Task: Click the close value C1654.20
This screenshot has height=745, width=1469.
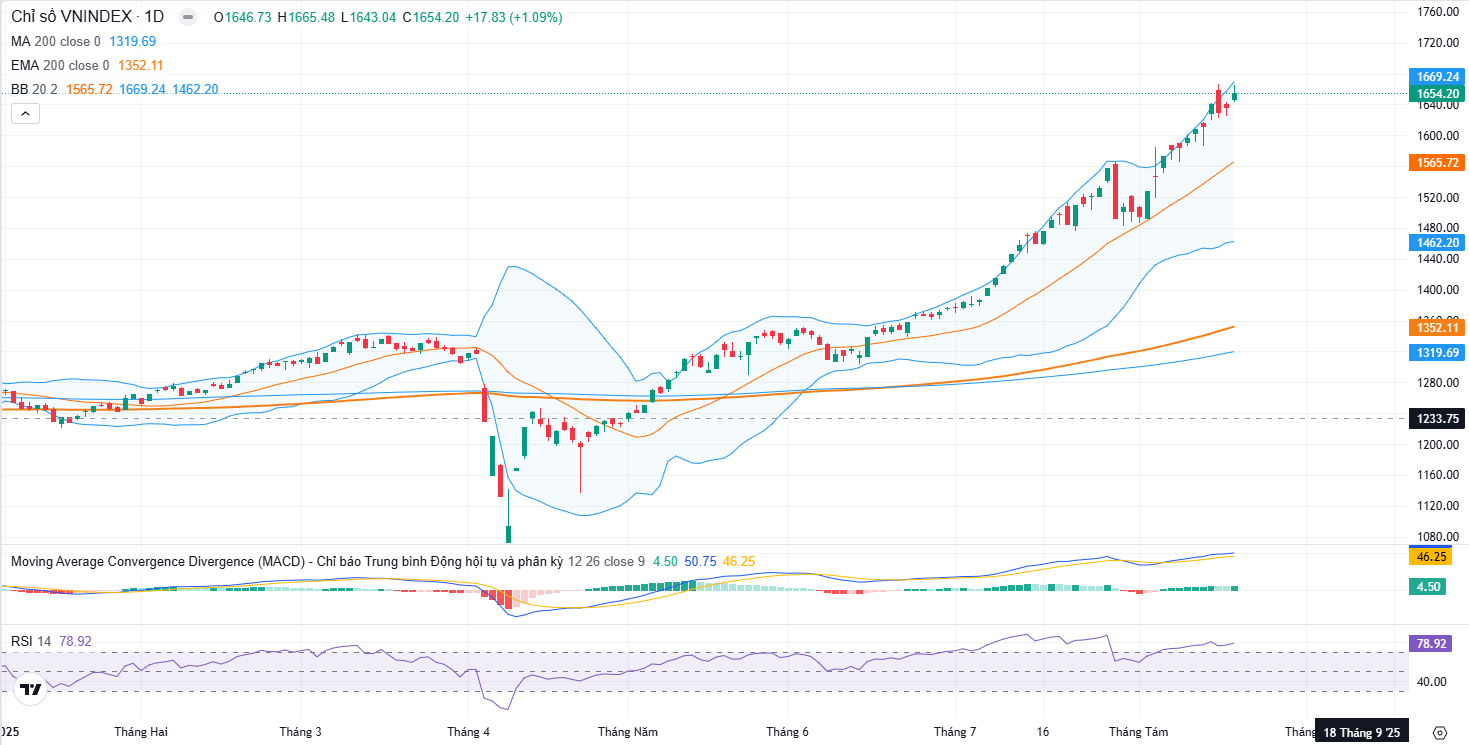Action: tap(431, 17)
